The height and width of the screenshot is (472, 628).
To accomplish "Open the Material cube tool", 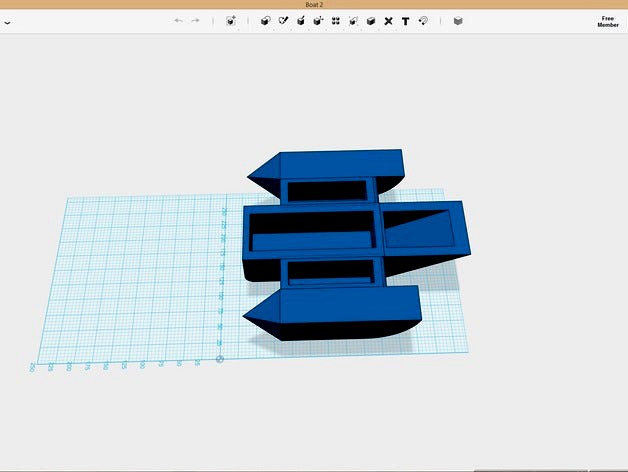I will tap(458, 21).
